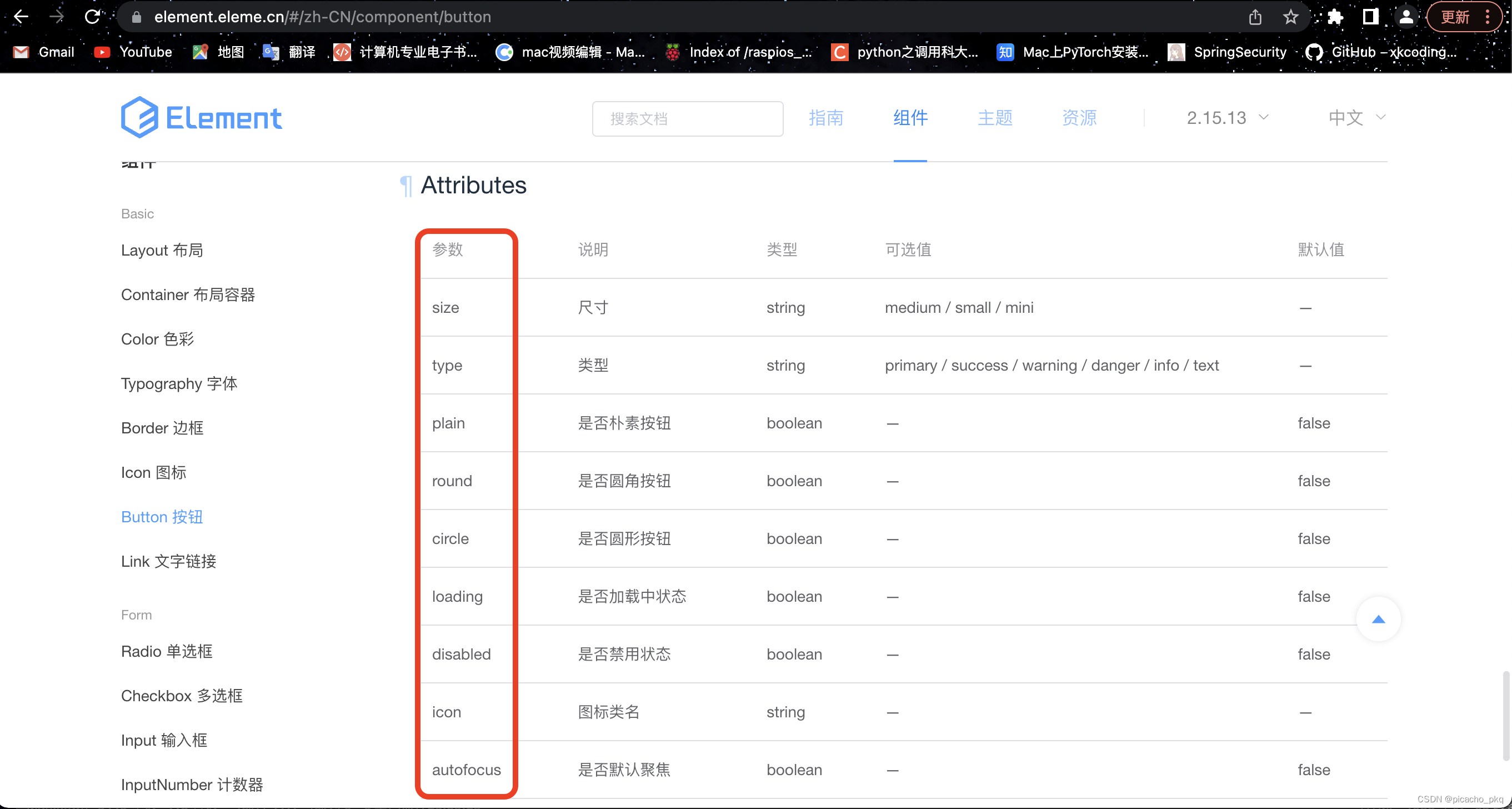Click the icon parameter cell
The image size is (1512, 809).
(x=446, y=712)
